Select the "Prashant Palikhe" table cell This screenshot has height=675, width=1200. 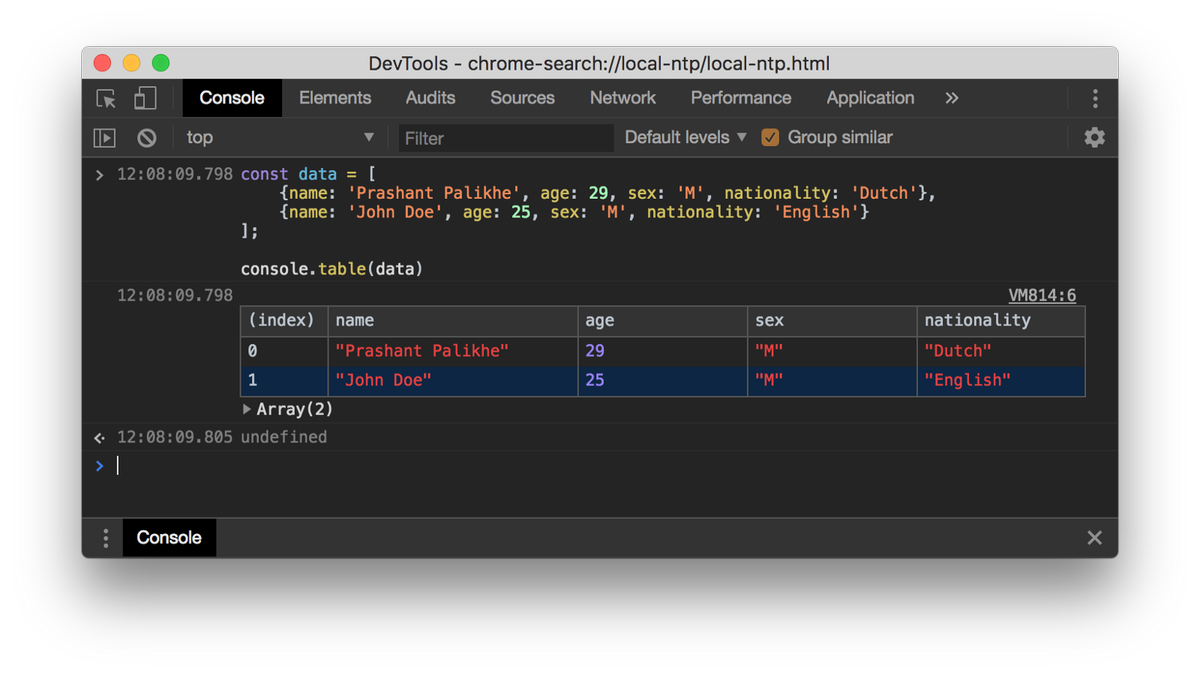coord(453,351)
